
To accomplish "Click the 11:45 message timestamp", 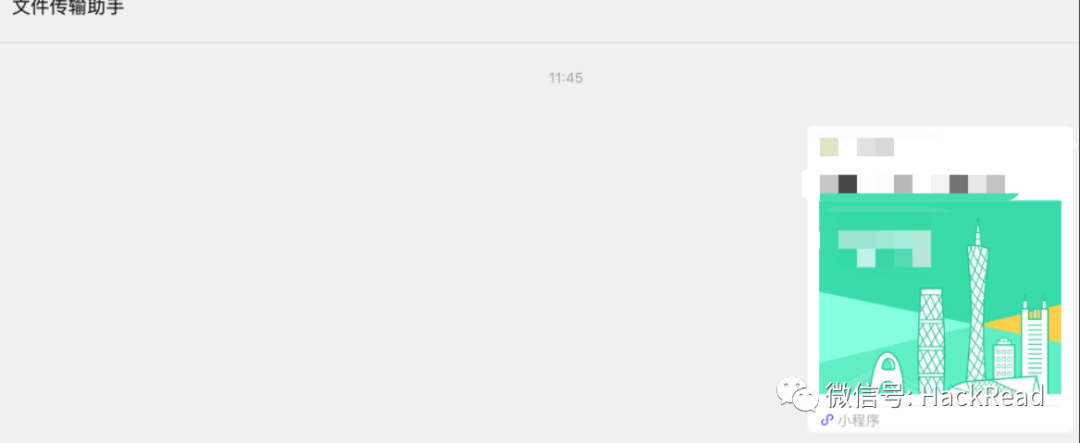I will [565, 78].
